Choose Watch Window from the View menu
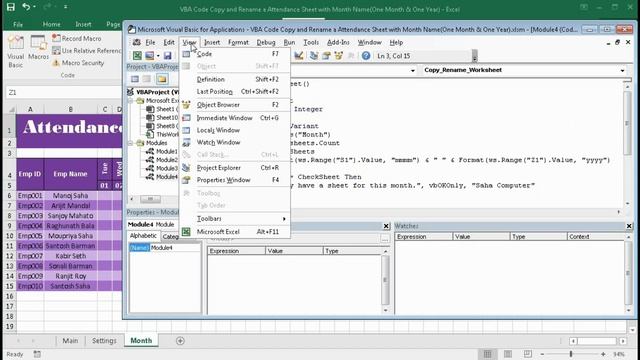The height and width of the screenshot is (360, 640). [236, 142]
